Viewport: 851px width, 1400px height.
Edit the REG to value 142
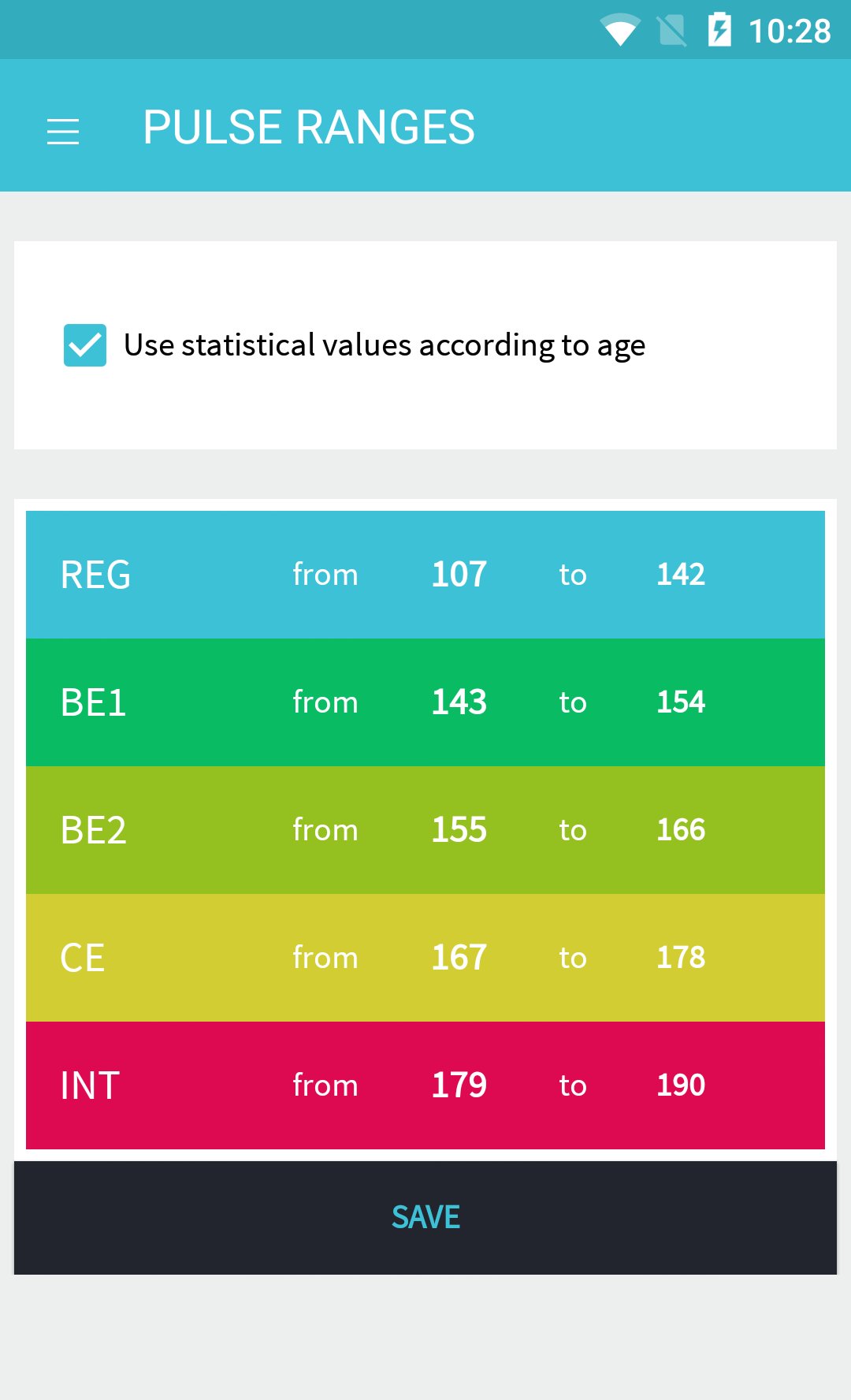681,575
